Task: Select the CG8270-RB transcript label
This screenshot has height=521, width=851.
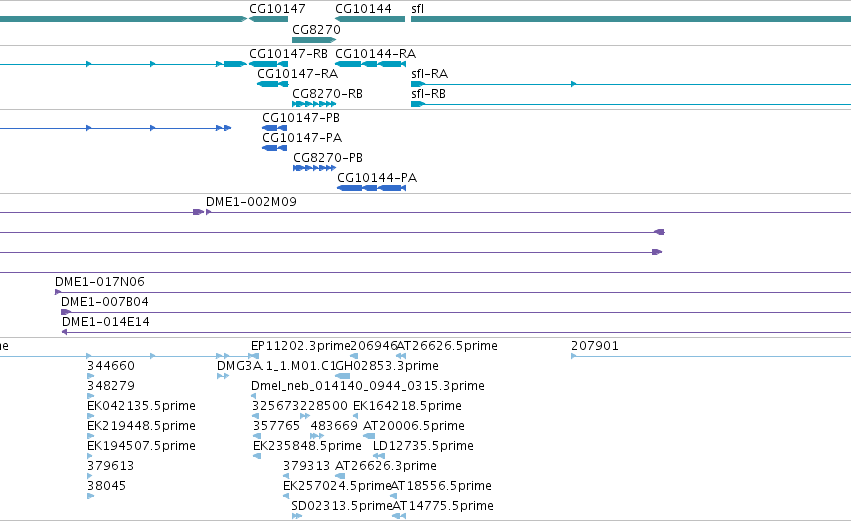Action: [327, 94]
